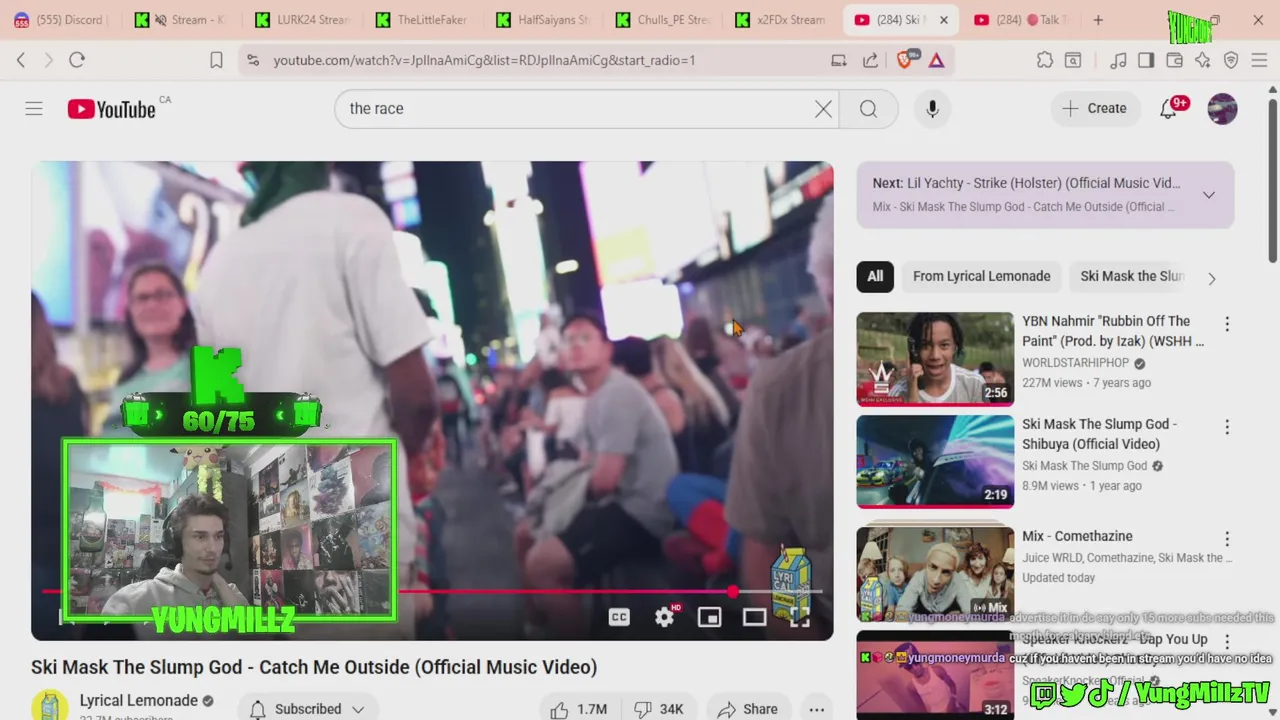Dislike the video (34K)
Viewport: 1280px width, 720px height.
pos(659,709)
